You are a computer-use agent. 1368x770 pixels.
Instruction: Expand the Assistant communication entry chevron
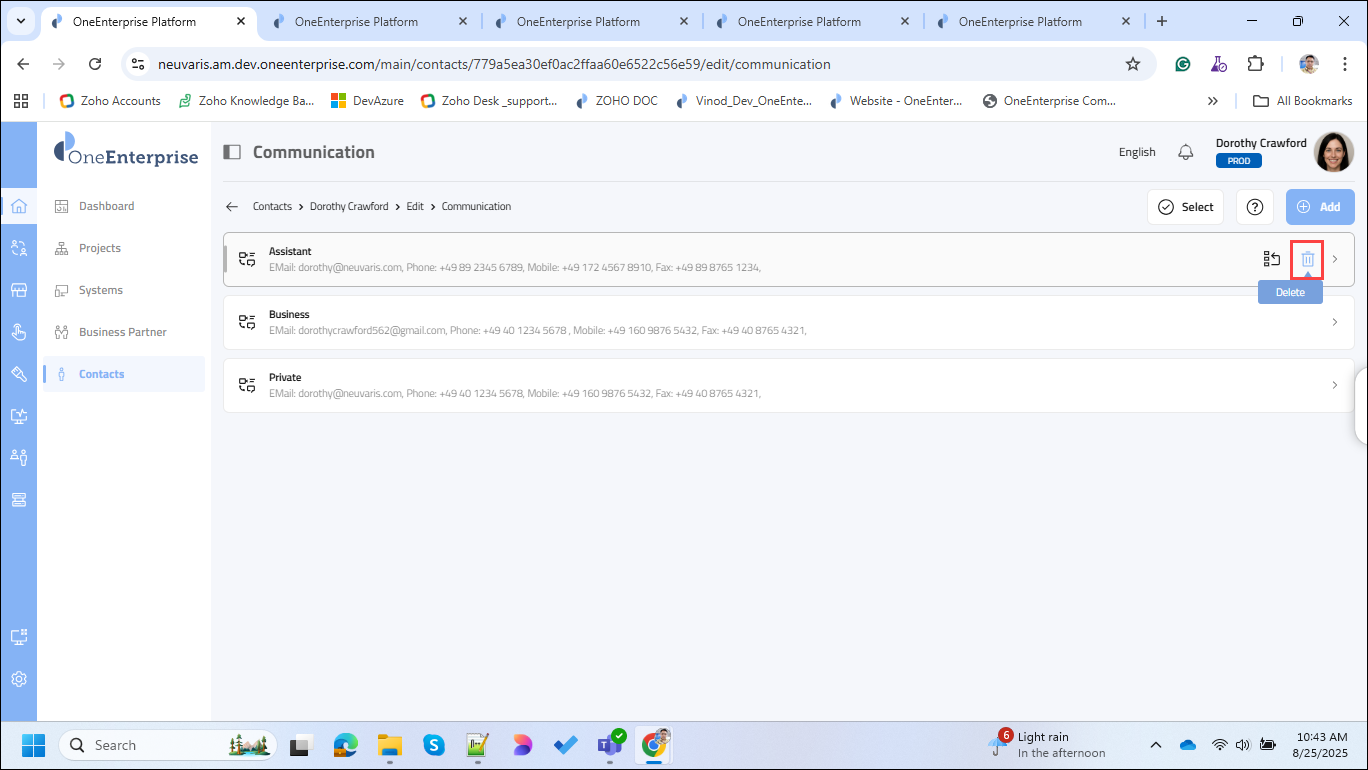[1334, 259]
